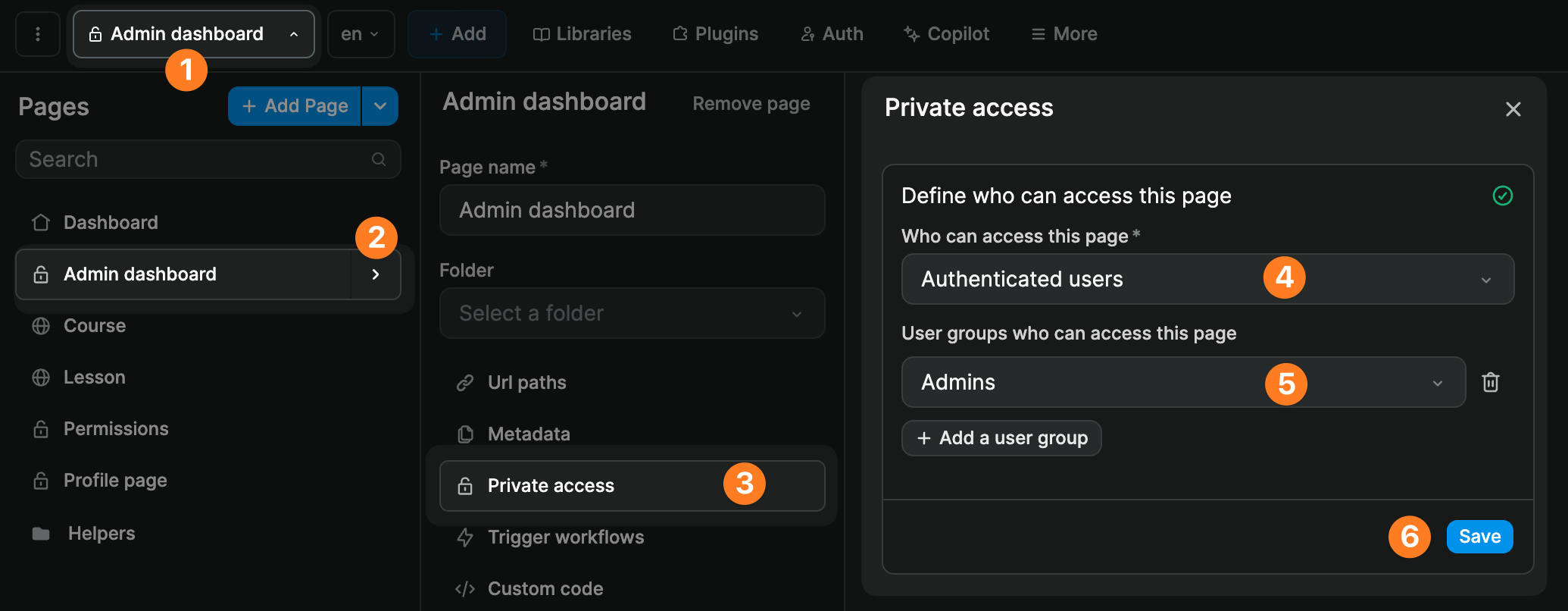Click the Custom code brackets icon
This screenshot has height=611, width=1568.
click(x=465, y=589)
